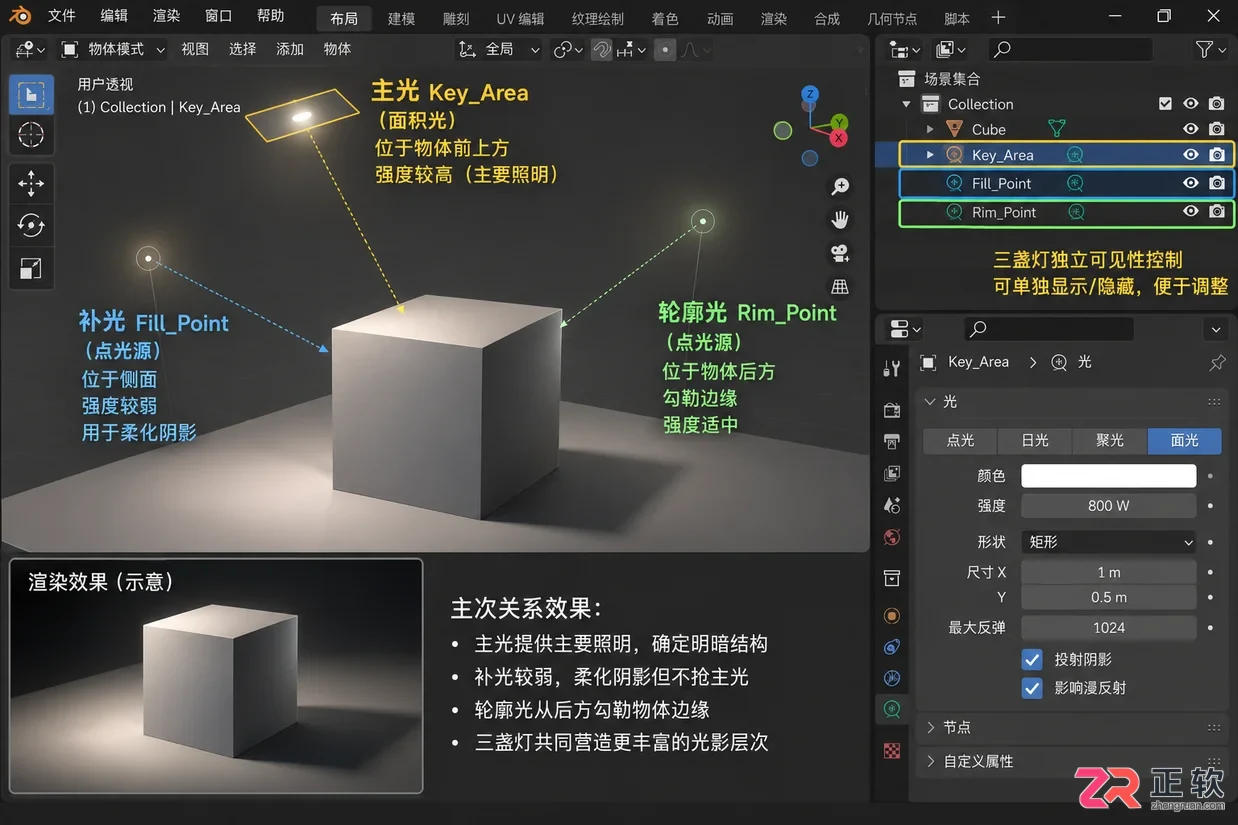Hide Cube in viewport via eye icon

pos(1191,129)
